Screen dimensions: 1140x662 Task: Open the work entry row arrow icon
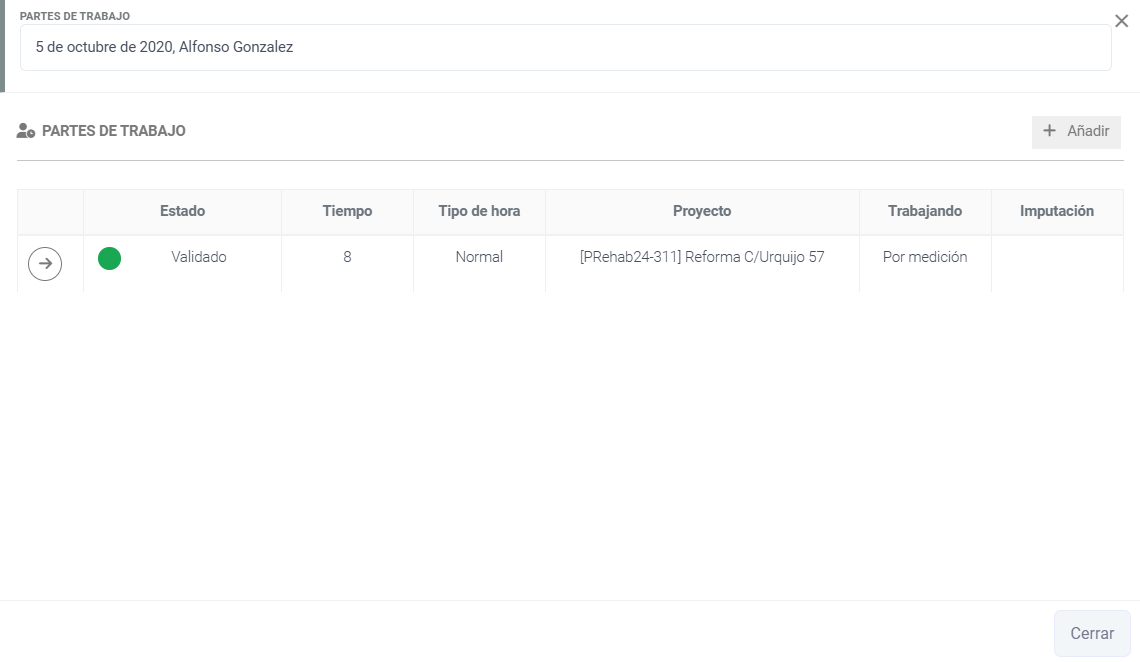45,264
